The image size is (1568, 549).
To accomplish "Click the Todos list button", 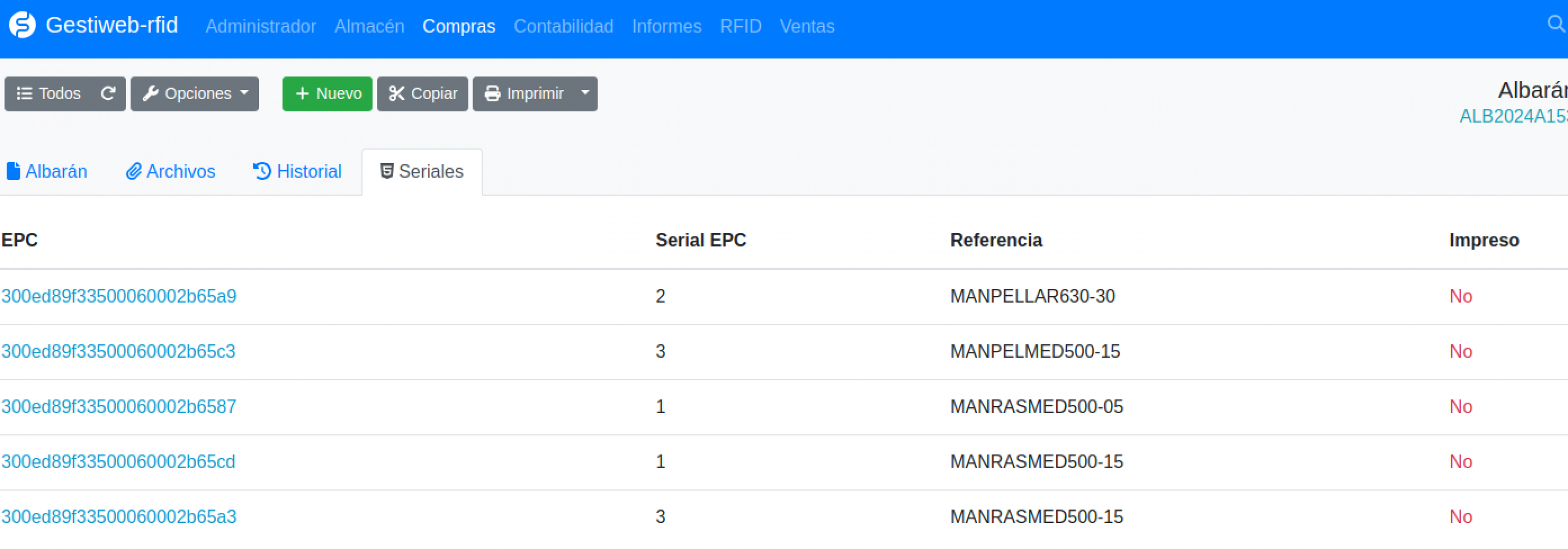I will click(x=48, y=94).
